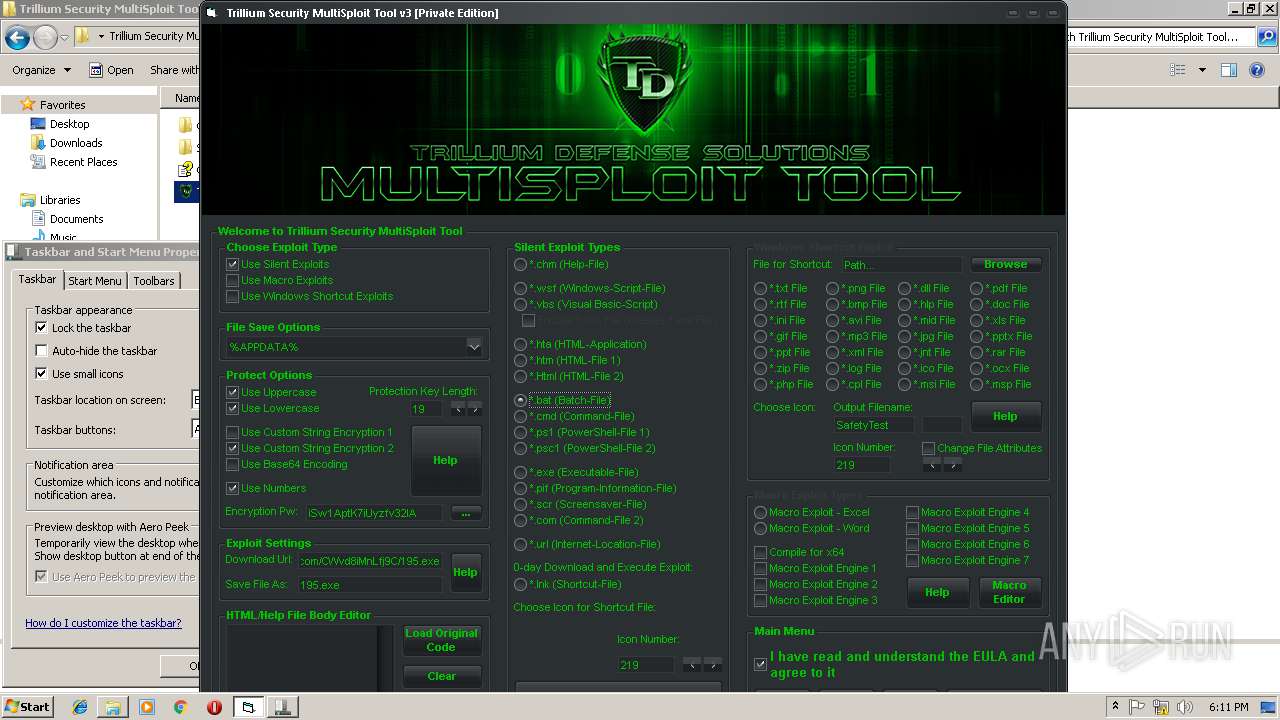Click Open in Explorer toolbar
Image resolution: width=1280 pixels, height=720 pixels.
(x=111, y=70)
